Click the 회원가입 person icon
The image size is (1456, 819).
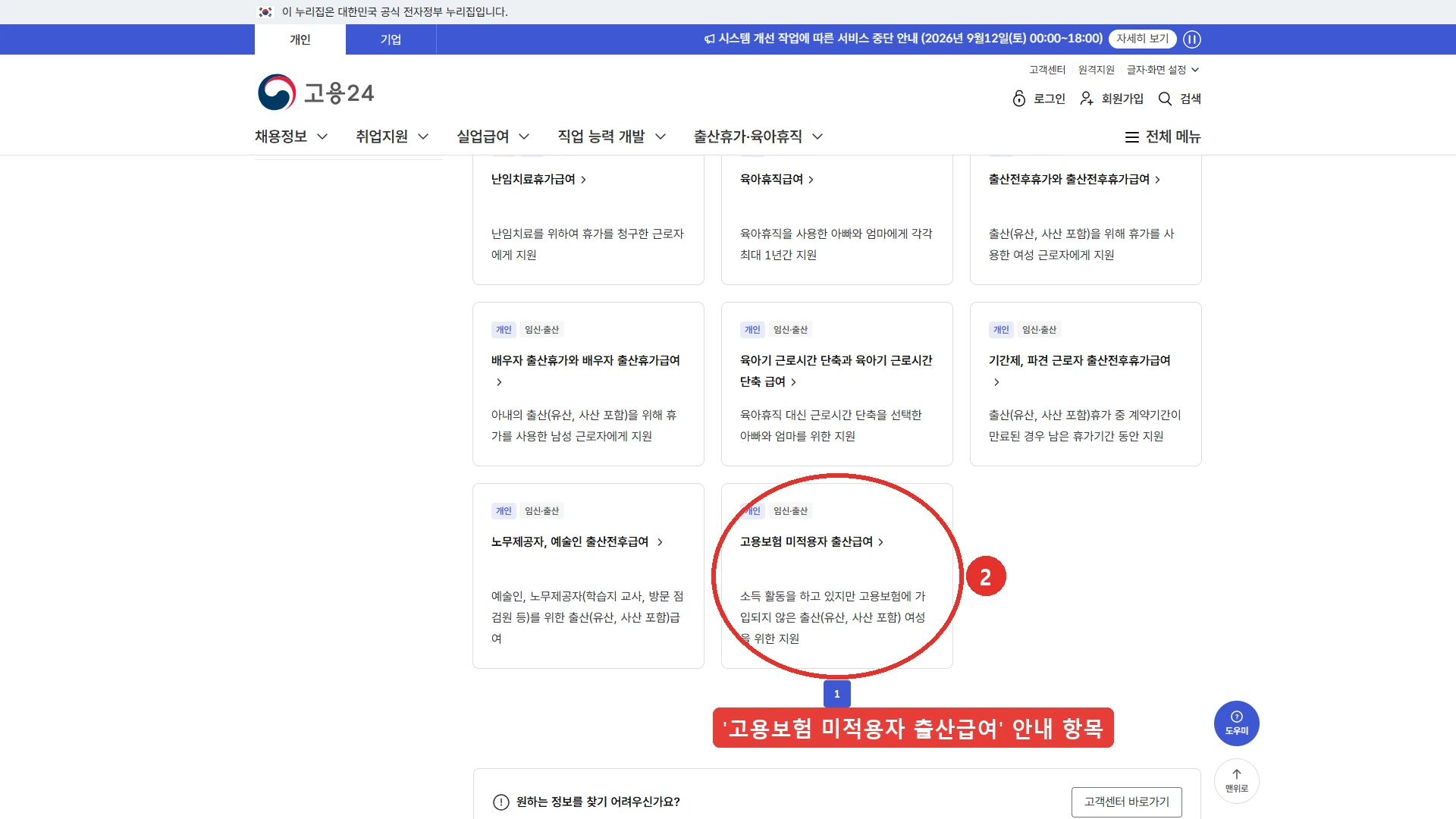pyautogui.click(x=1087, y=99)
